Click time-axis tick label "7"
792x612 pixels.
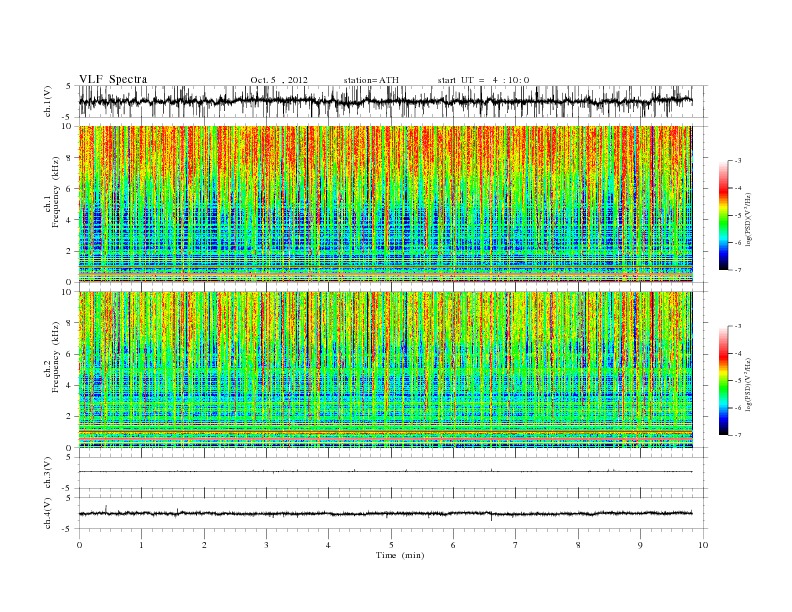[516, 545]
